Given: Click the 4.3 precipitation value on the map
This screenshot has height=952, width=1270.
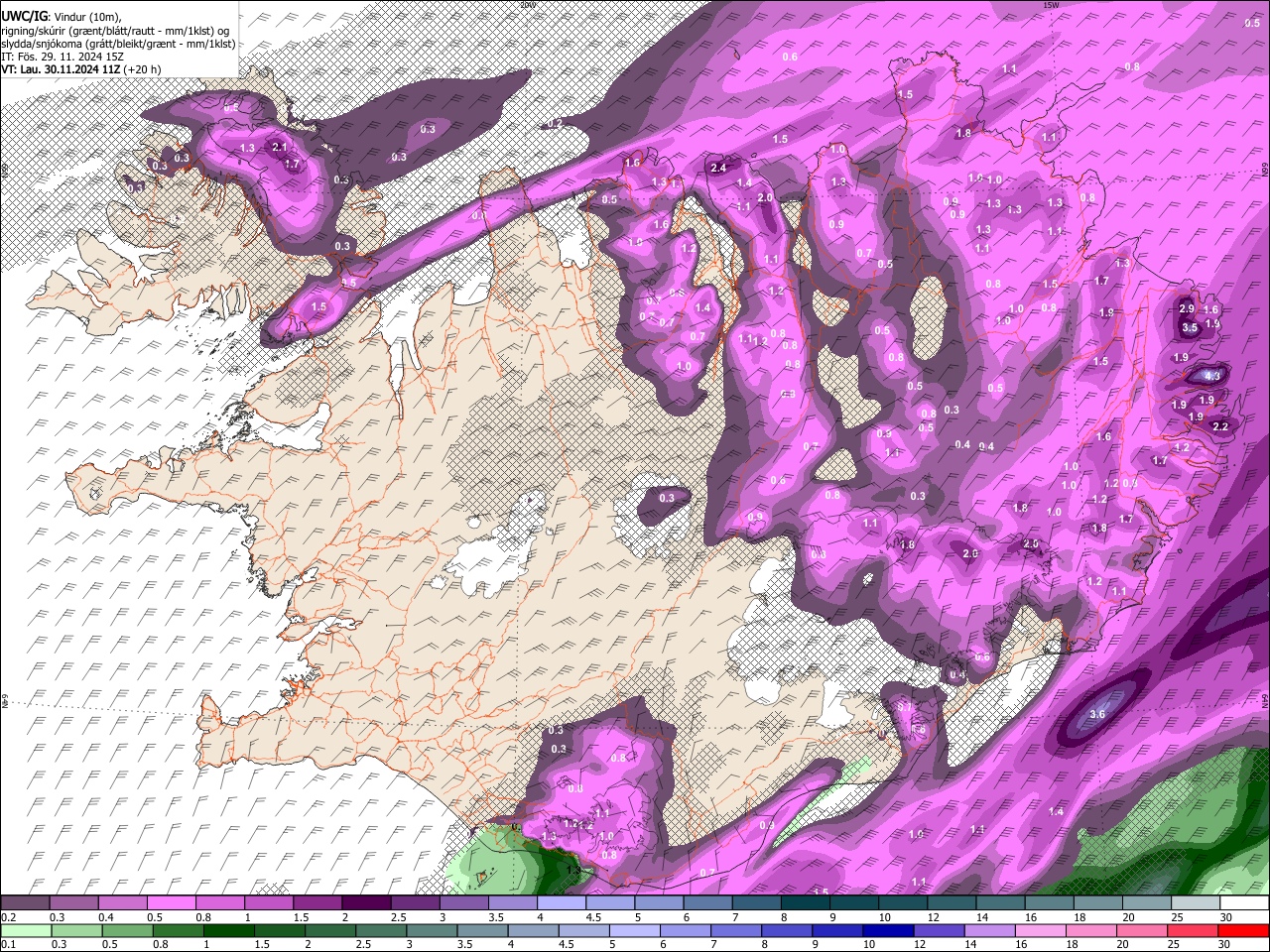Looking at the screenshot, I should 1211,376.
